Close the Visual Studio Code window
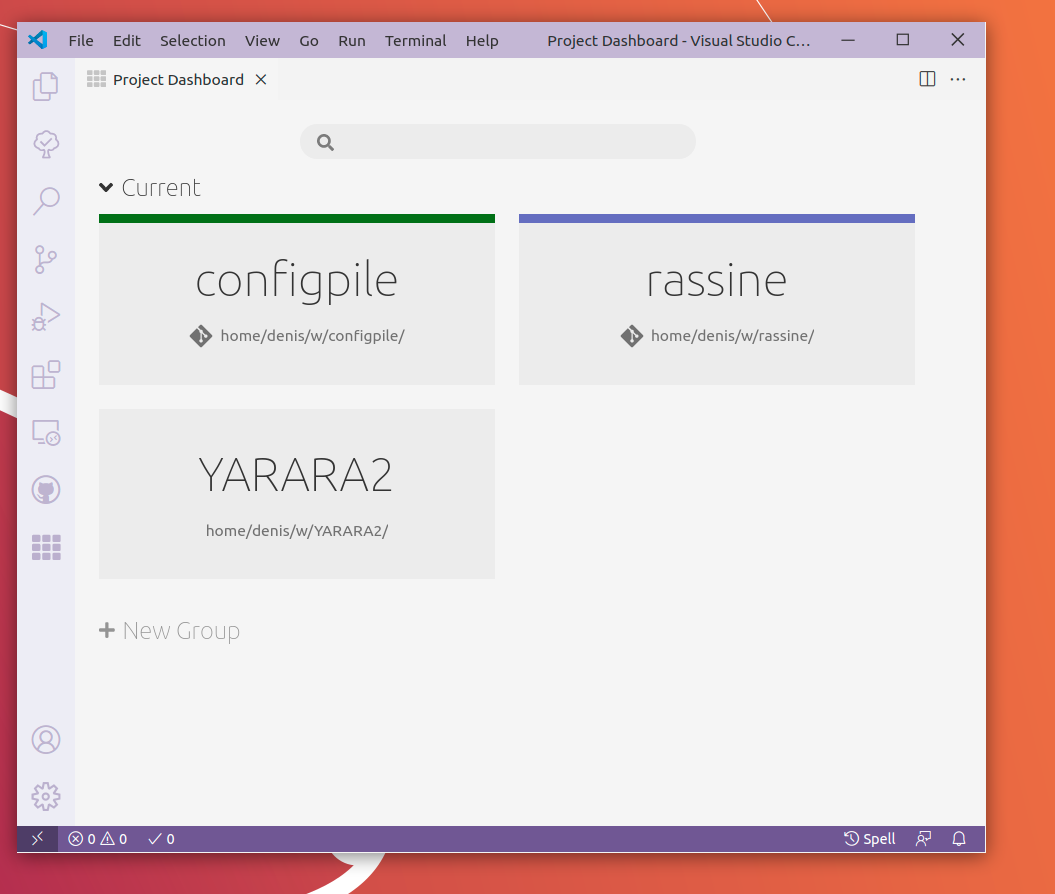 pos(957,40)
